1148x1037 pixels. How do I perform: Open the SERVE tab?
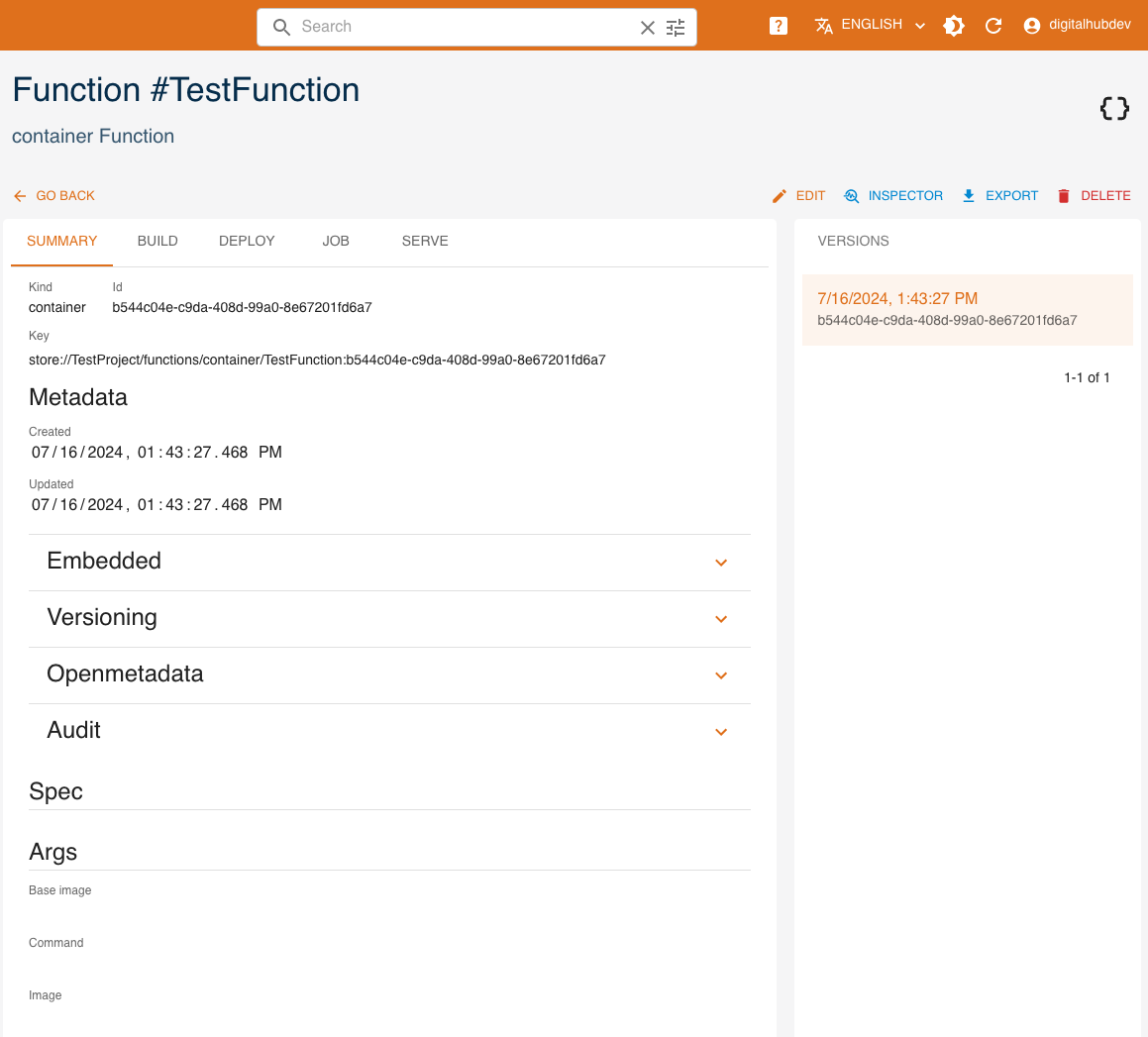click(x=425, y=242)
